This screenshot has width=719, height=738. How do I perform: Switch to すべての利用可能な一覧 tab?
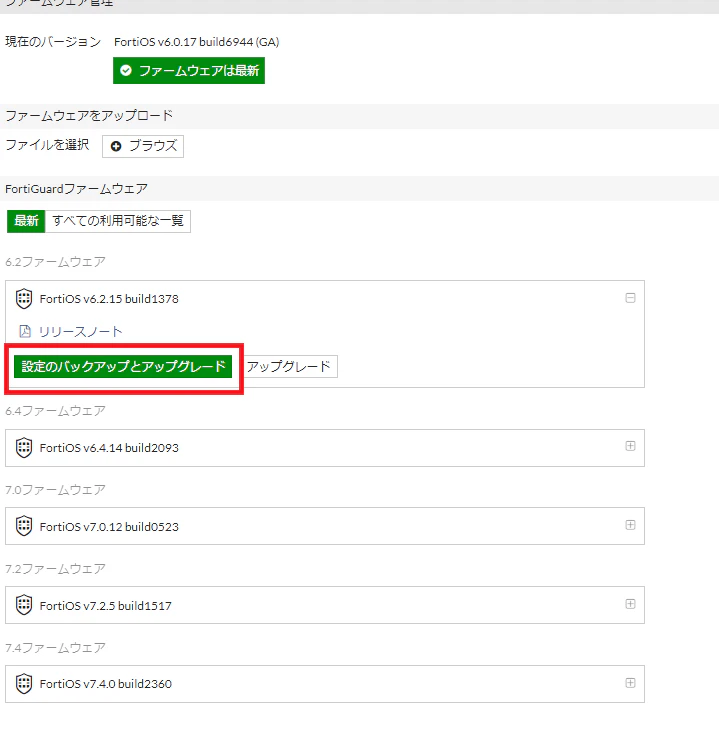[x=118, y=221]
